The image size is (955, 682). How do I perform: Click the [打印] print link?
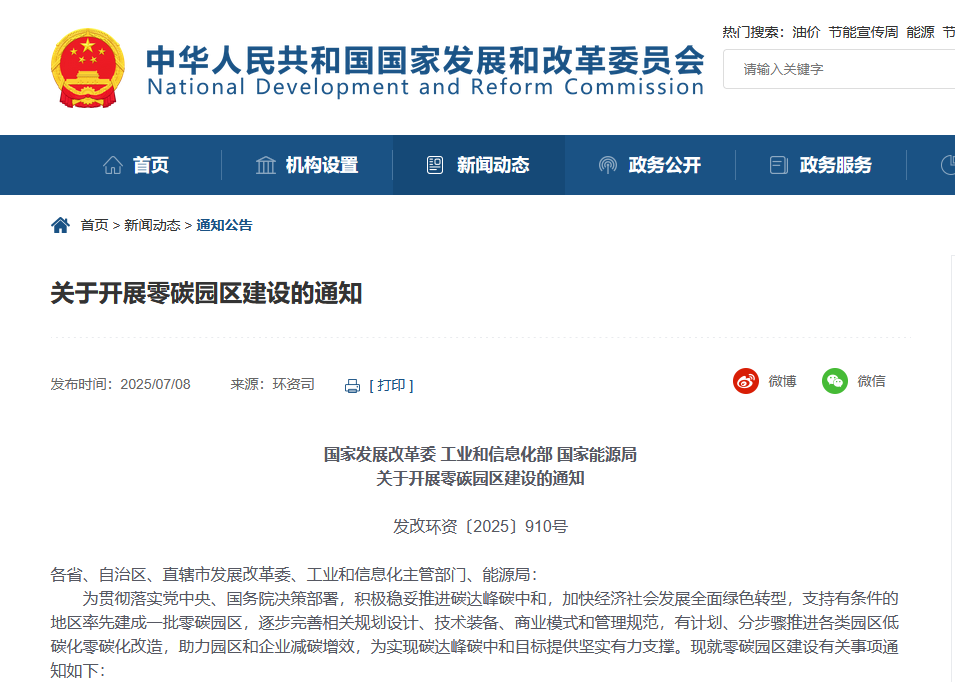point(390,384)
